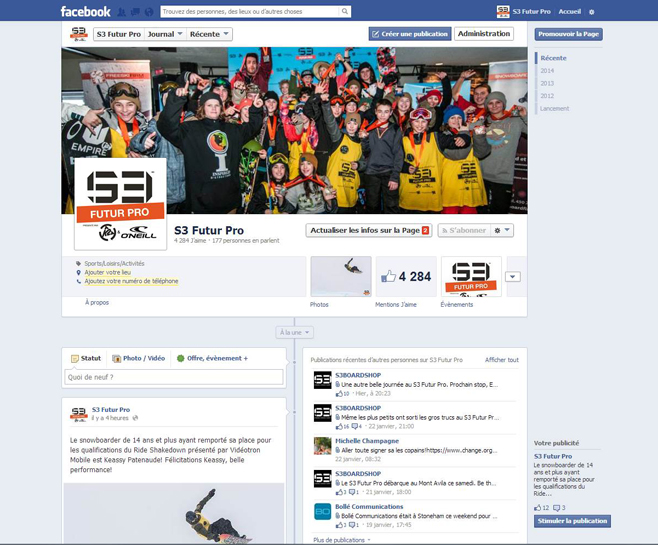The height and width of the screenshot is (545, 658).
Task: Open the Journal dropdown
Action: 164,34
